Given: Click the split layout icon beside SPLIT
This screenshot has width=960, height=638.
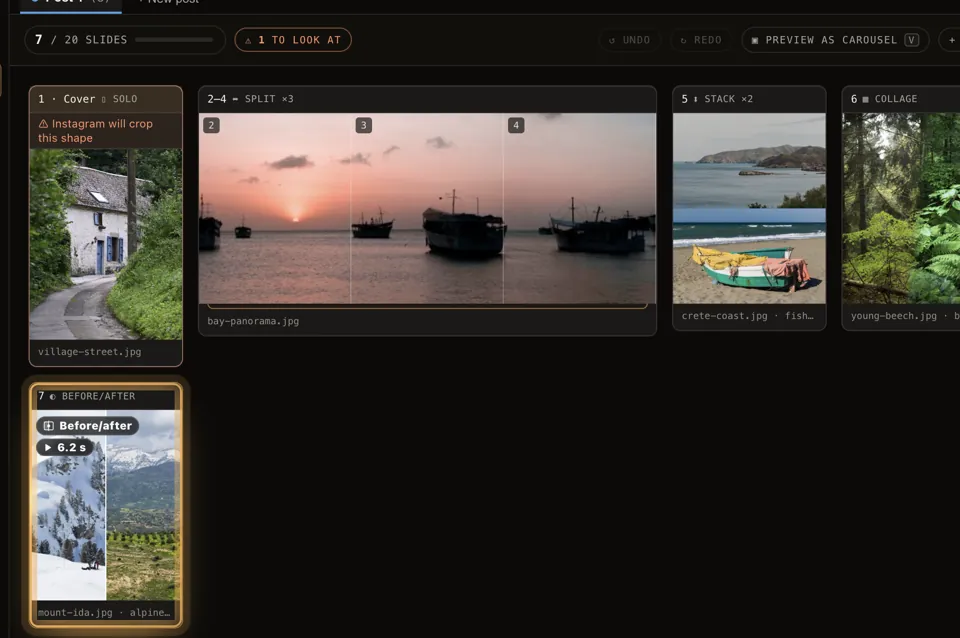Looking at the screenshot, I should click(x=235, y=99).
